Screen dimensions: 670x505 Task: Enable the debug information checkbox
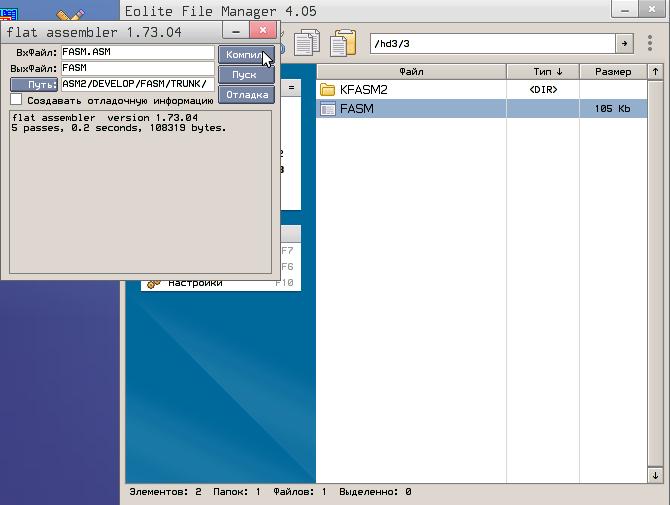(16, 100)
